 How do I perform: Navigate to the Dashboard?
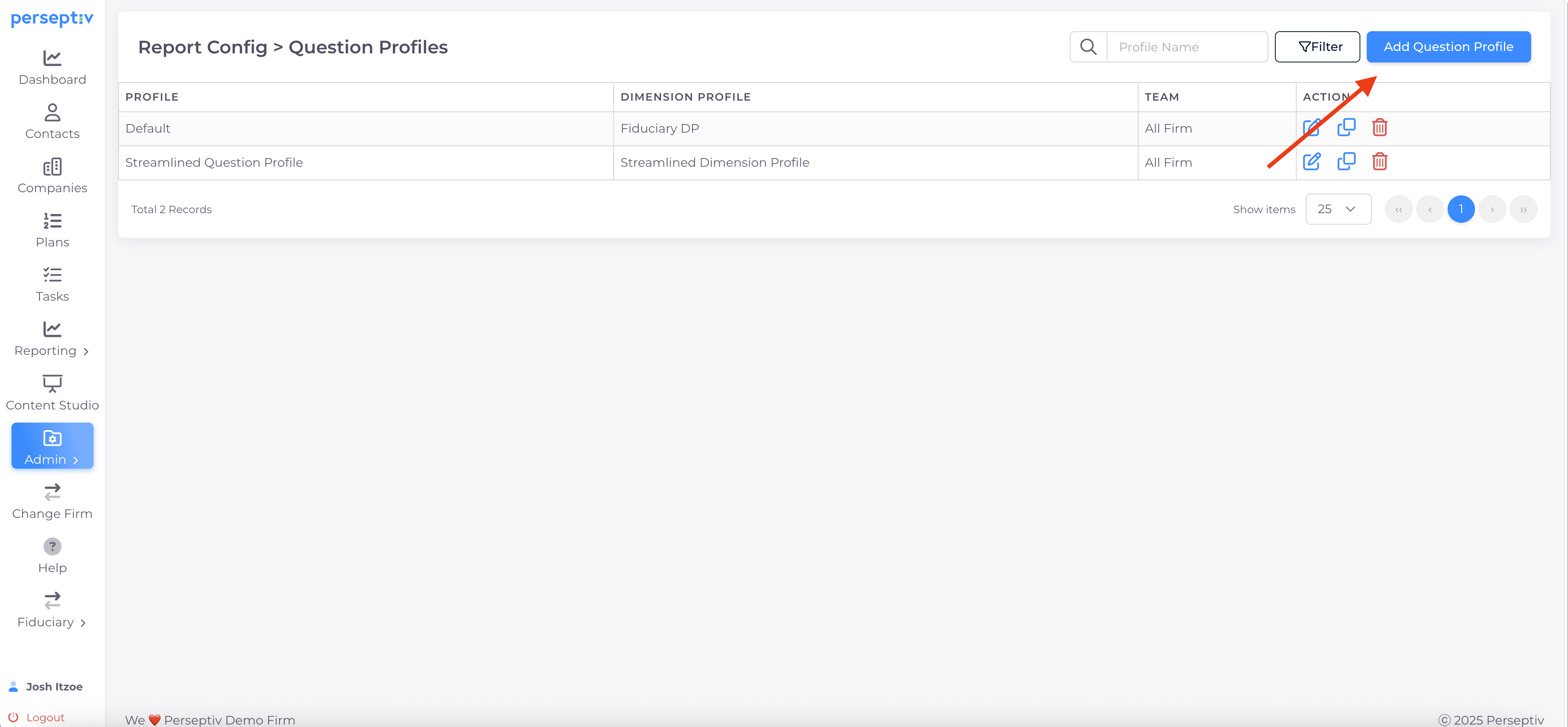(x=53, y=67)
